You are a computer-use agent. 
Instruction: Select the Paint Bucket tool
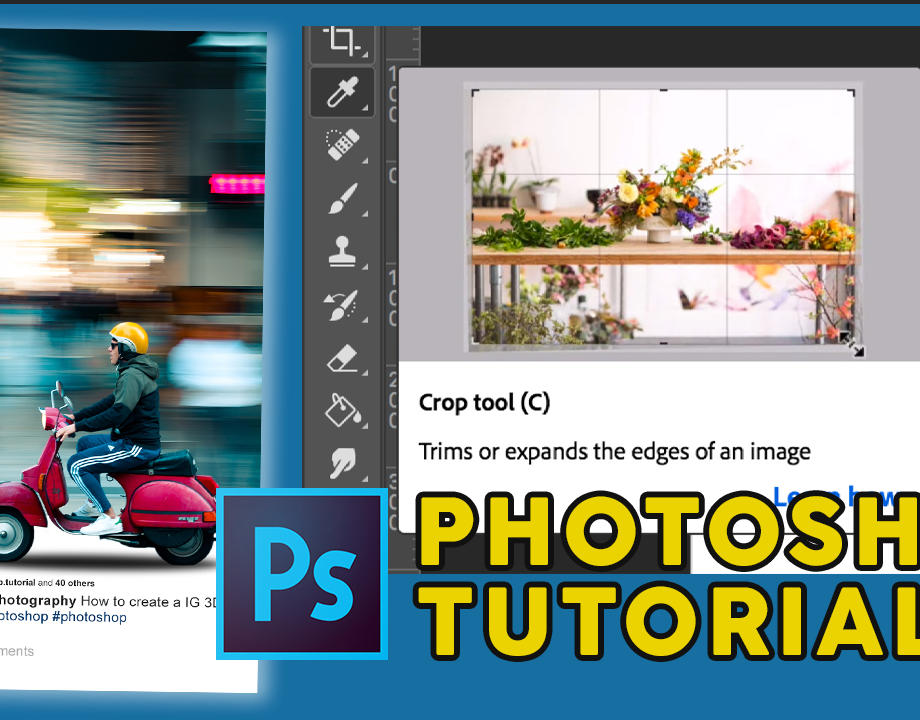pos(342,410)
